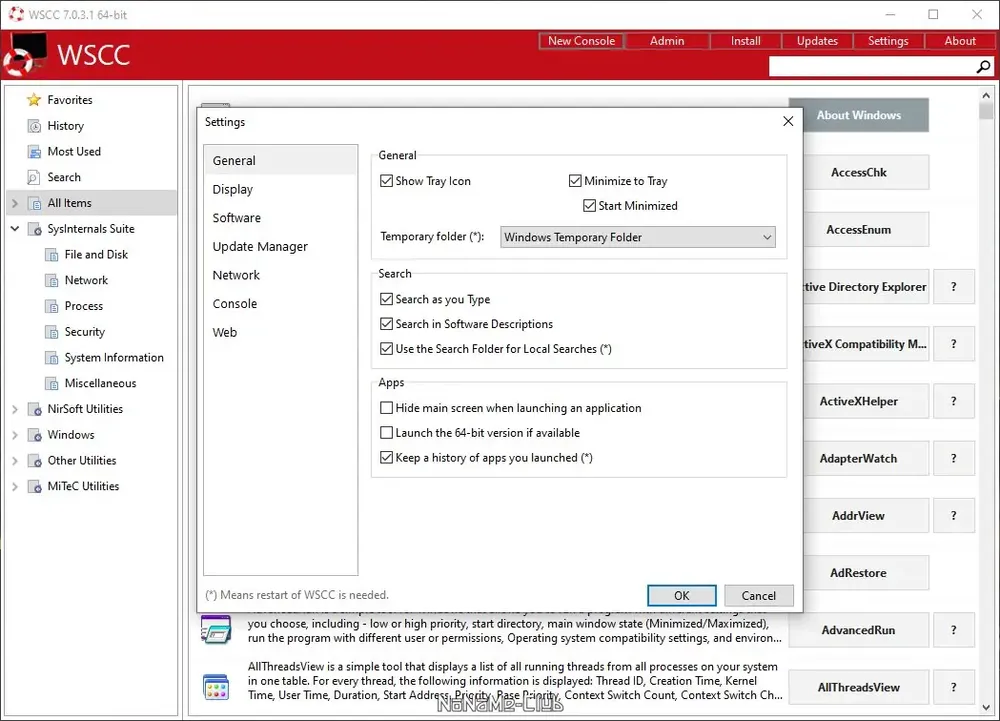The height and width of the screenshot is (721, 1000).
Task: Click the AdvancedRun application icon
Action: (x=216, y=630)
